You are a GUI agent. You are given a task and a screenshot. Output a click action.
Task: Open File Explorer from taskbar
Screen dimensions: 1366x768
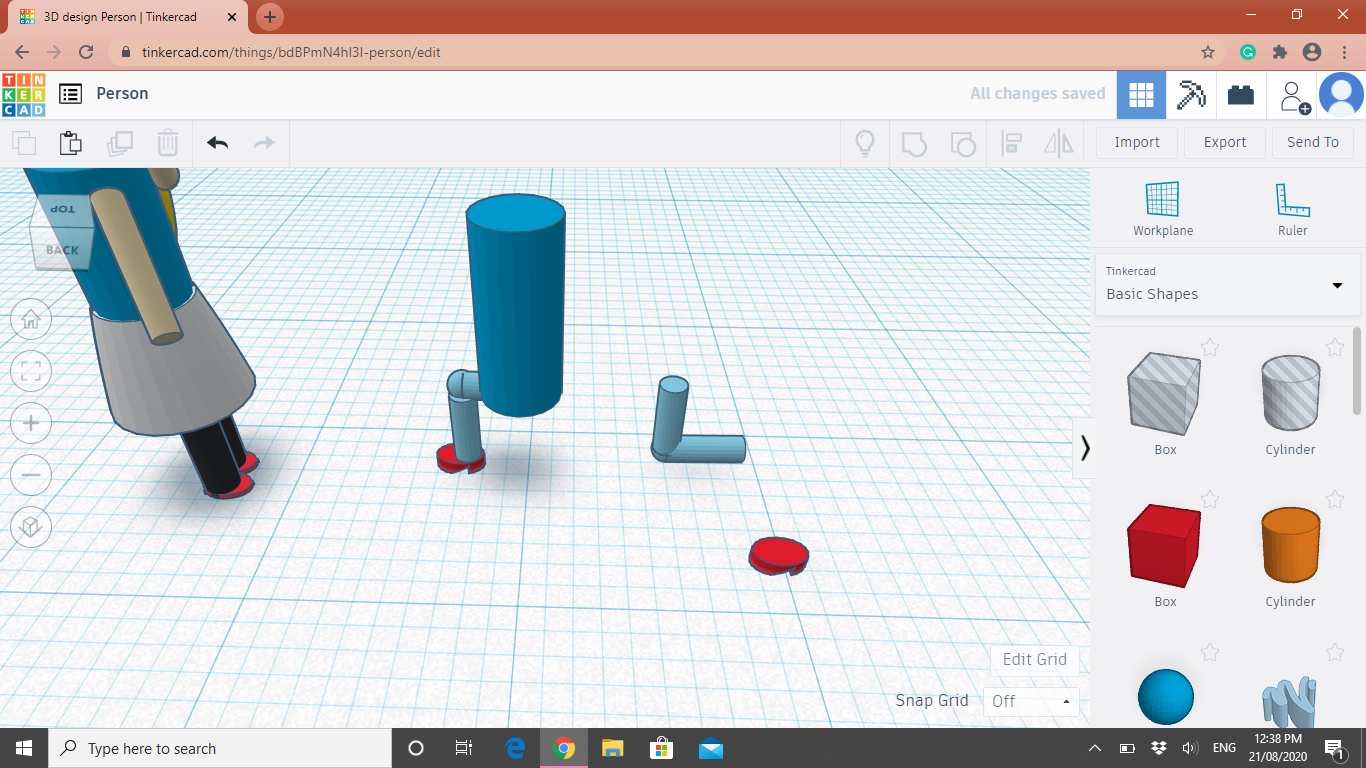[613, 748]
